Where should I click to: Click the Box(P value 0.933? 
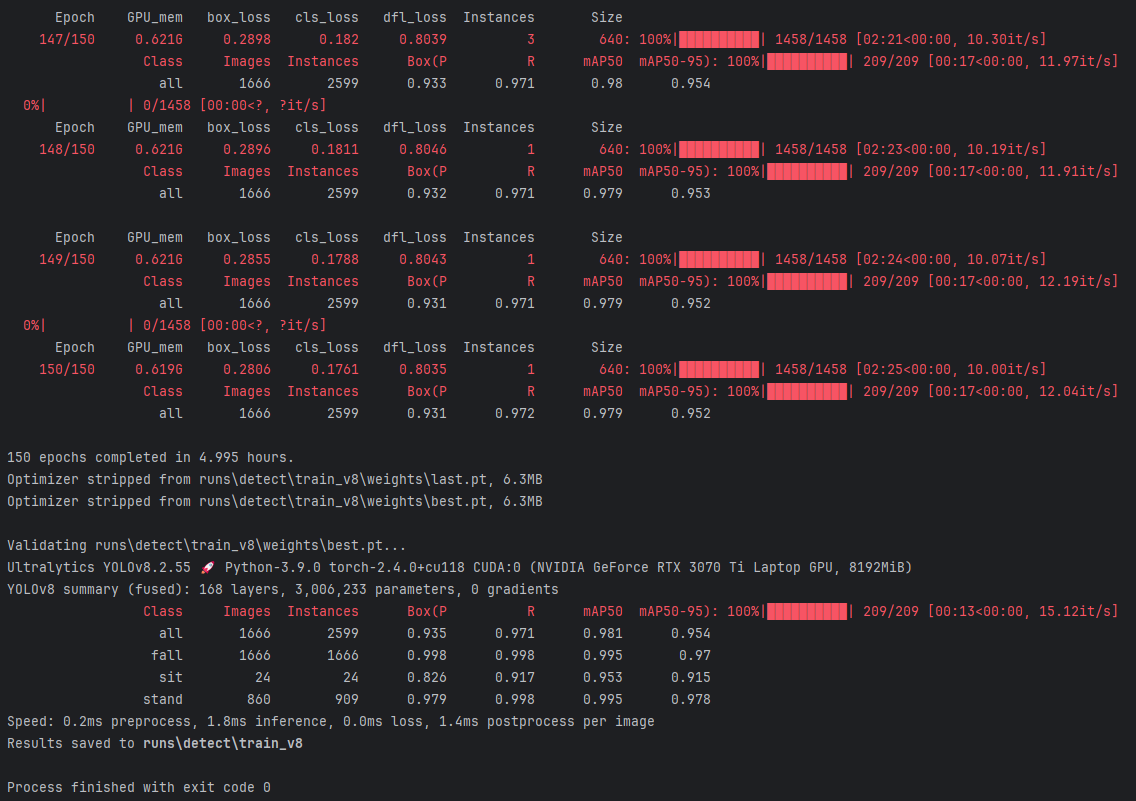pos(427,83)
